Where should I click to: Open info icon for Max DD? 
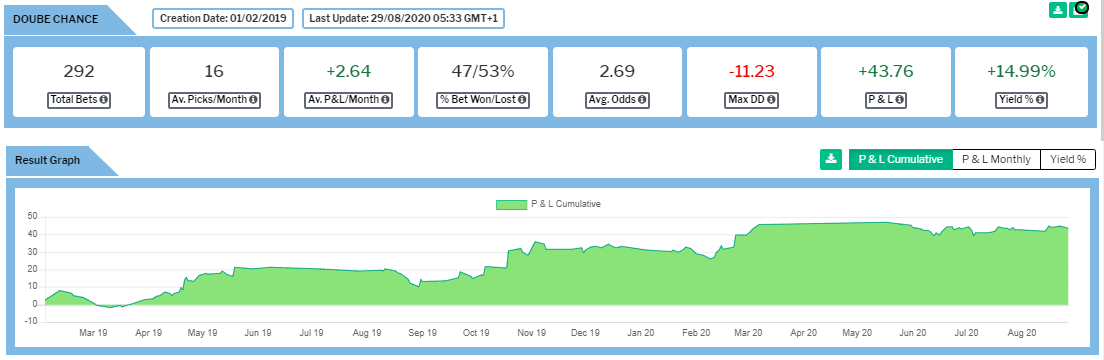(772, 100)
